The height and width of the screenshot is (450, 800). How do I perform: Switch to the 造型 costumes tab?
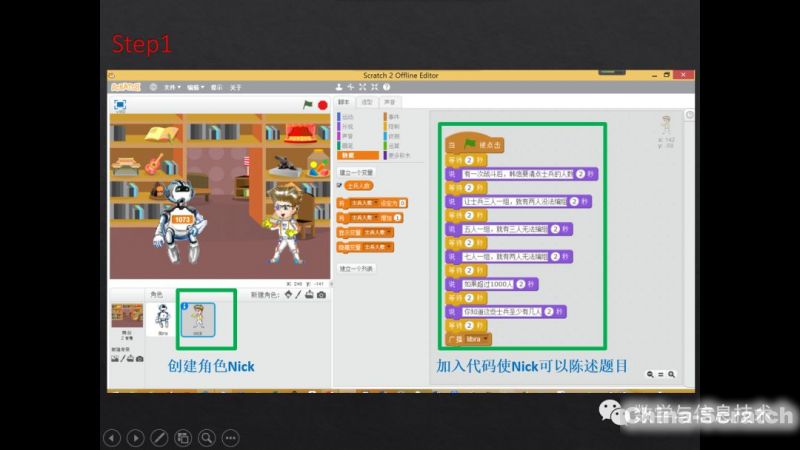click(367, 102)
